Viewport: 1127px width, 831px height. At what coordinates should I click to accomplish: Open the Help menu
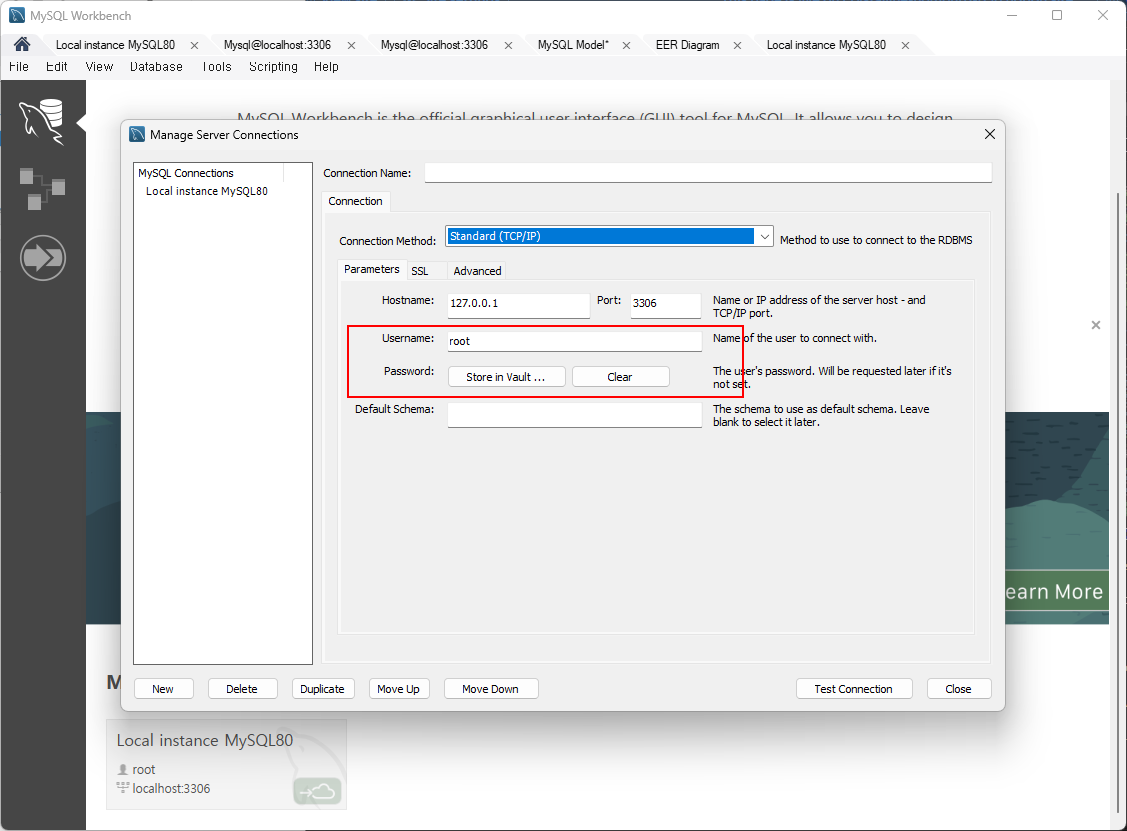coord(326,67)
